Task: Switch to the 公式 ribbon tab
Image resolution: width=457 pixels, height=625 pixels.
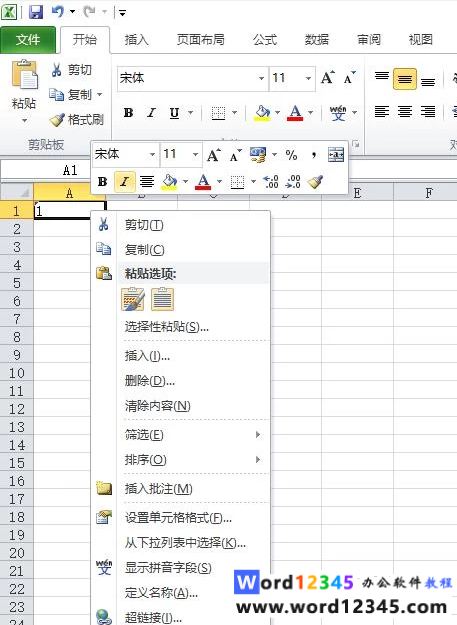Action: pos(265,39)
